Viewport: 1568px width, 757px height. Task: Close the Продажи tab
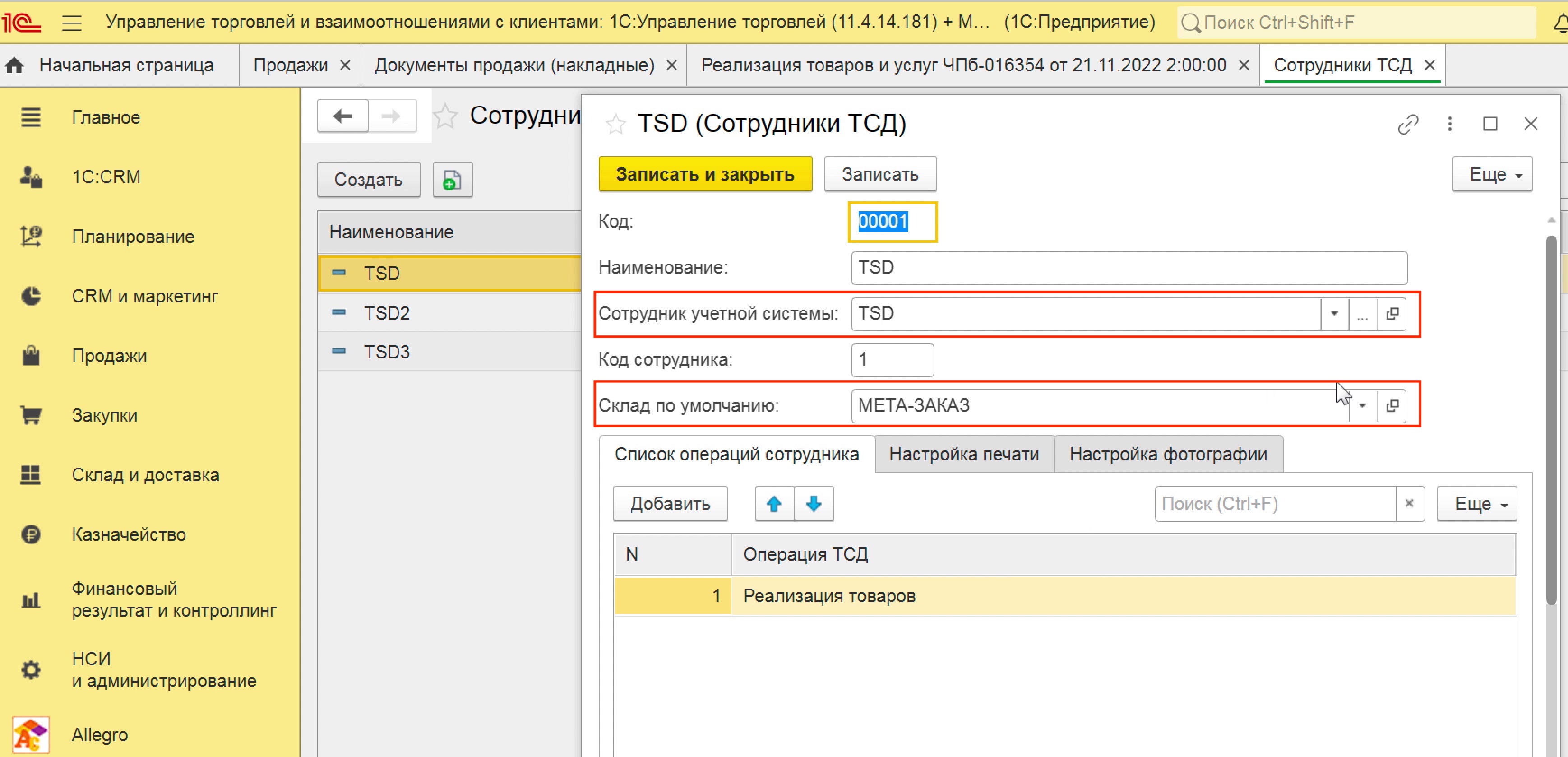[345, 65]
